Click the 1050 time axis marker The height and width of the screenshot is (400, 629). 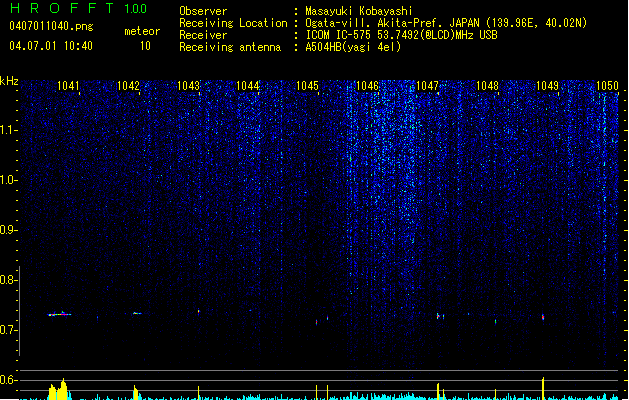(x=607, y=86)
